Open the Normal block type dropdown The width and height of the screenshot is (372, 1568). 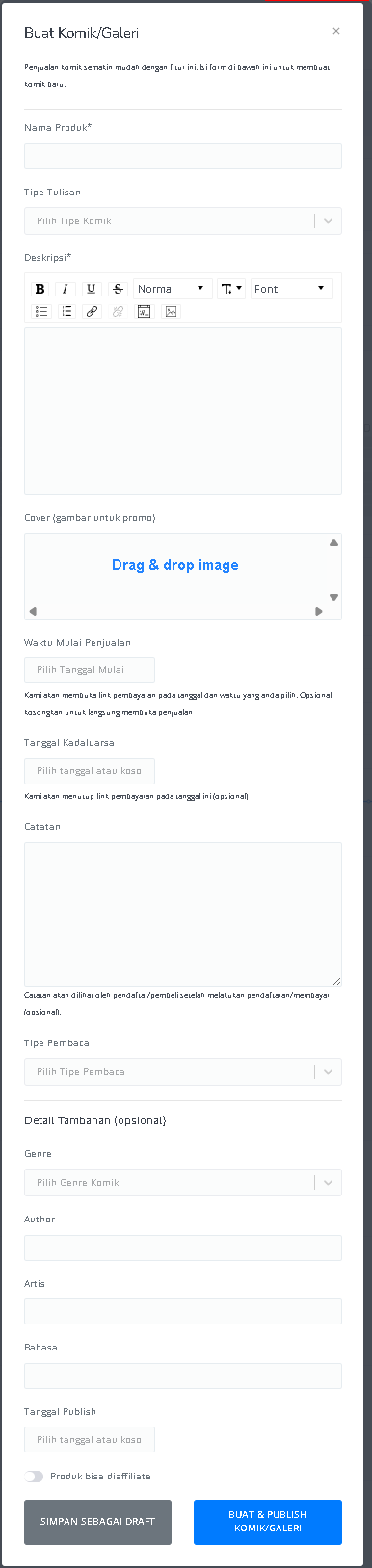point(173,289)
